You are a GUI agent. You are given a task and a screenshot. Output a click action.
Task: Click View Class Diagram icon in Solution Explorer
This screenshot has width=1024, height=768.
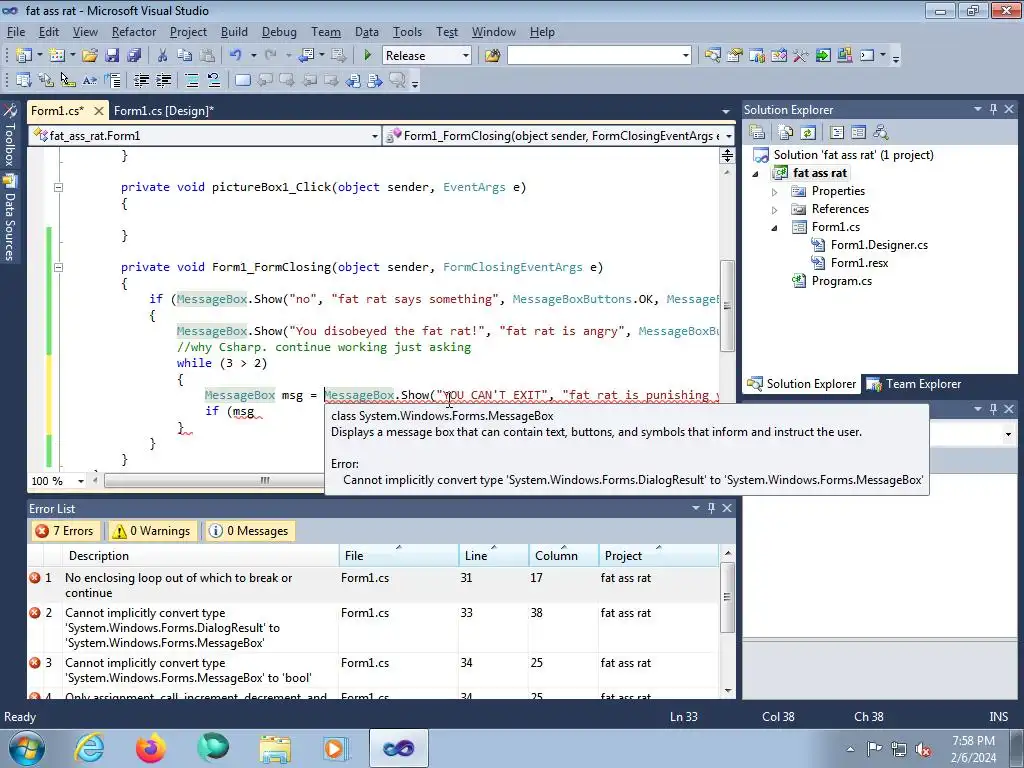[880, 133]
